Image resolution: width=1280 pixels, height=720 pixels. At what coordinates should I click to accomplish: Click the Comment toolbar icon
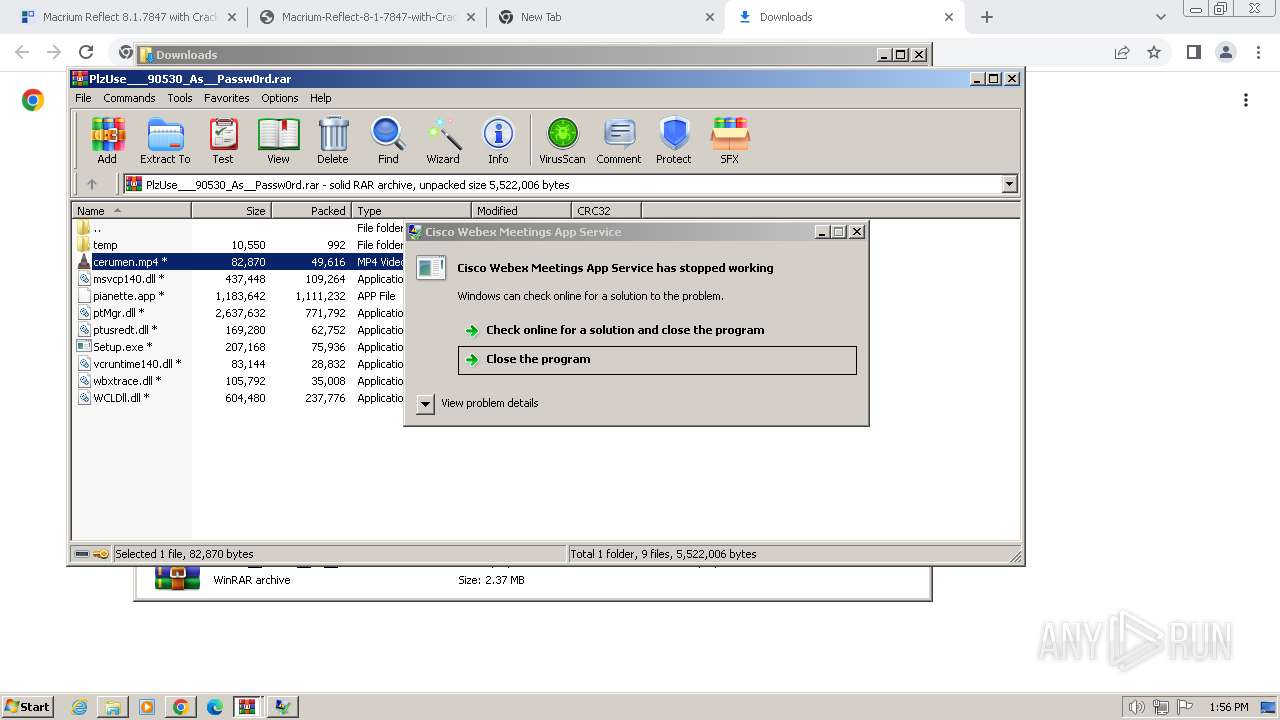coord(619,140)
